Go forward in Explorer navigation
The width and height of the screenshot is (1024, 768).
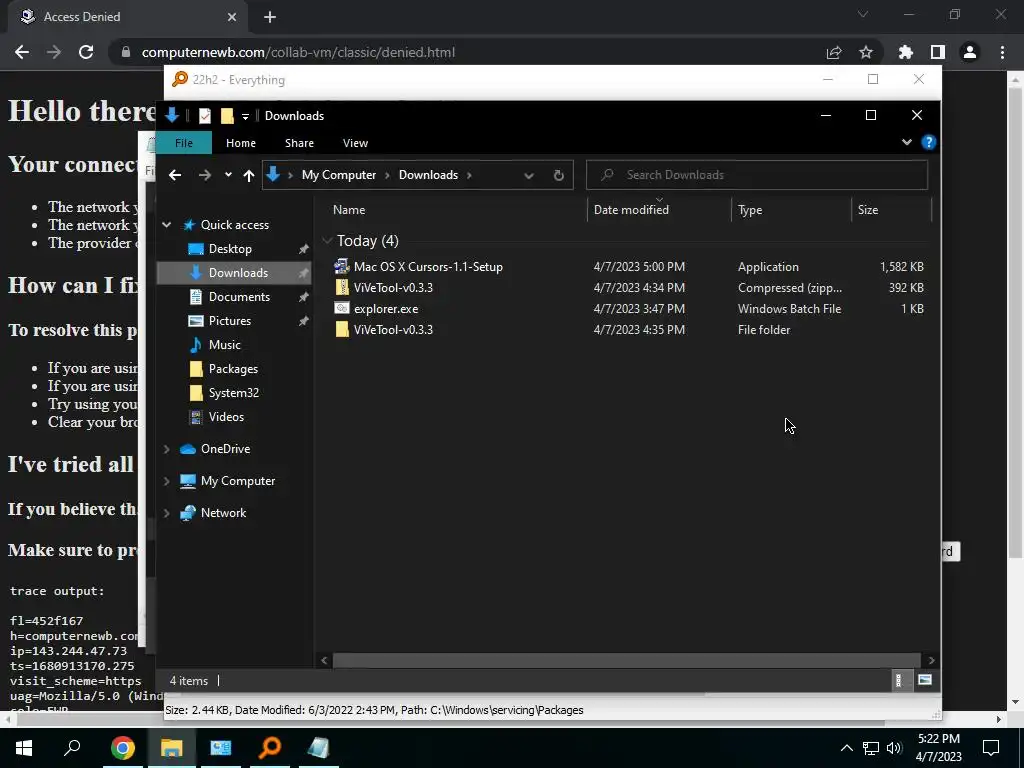(204, 175)
